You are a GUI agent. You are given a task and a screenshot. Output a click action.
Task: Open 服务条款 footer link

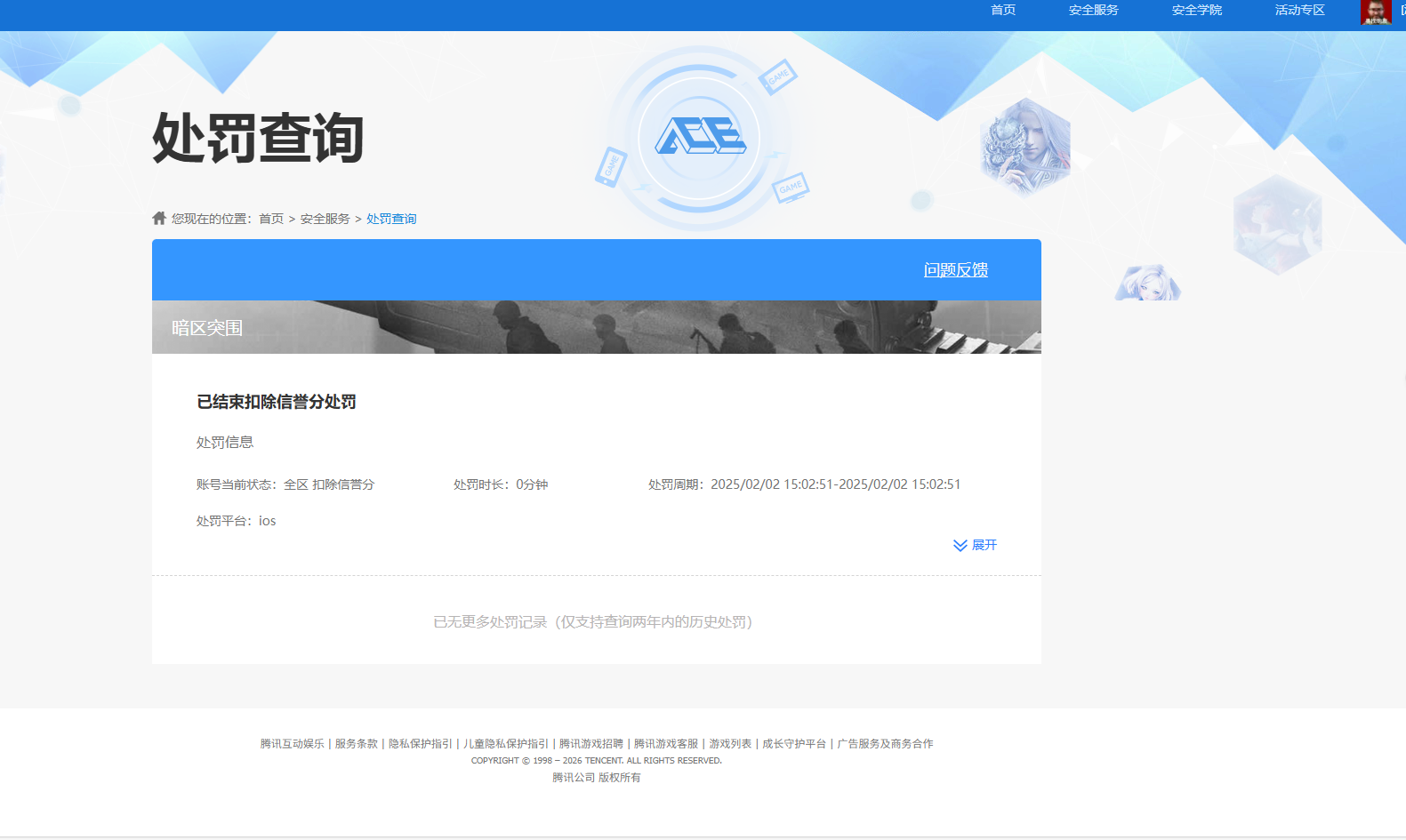point(357,744)
